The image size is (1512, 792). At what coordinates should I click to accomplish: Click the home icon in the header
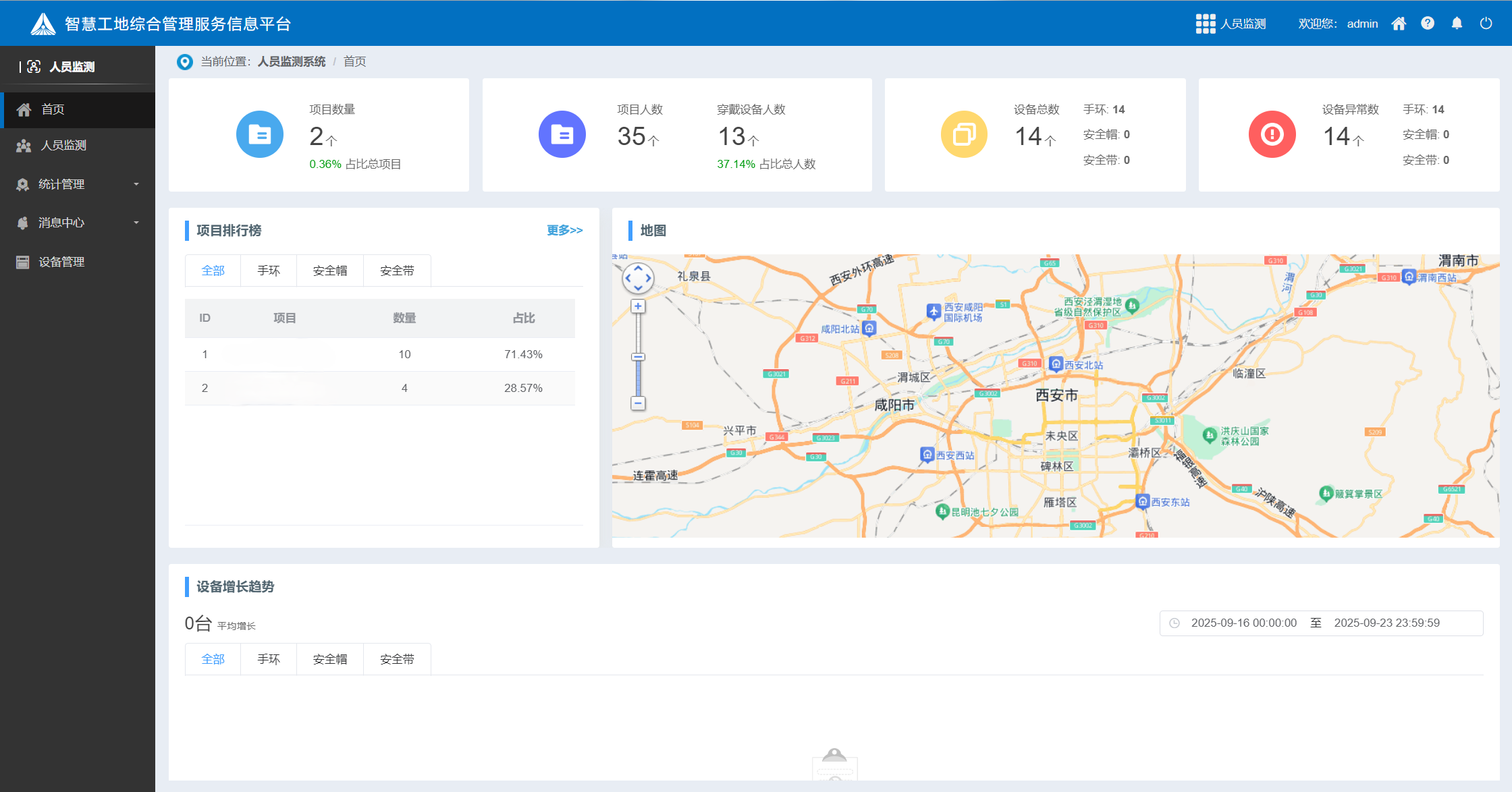coord(1399,24)
